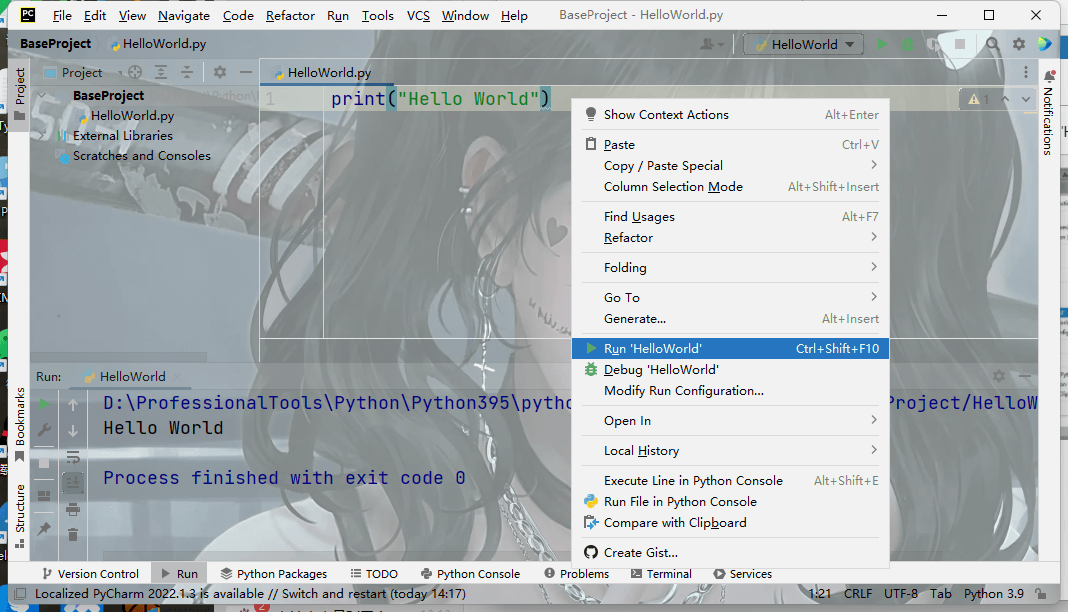Toggle Soft-Wrap in Run console
The width and height of the screenshot is (1068, 612).
click(x=73, y=457)
